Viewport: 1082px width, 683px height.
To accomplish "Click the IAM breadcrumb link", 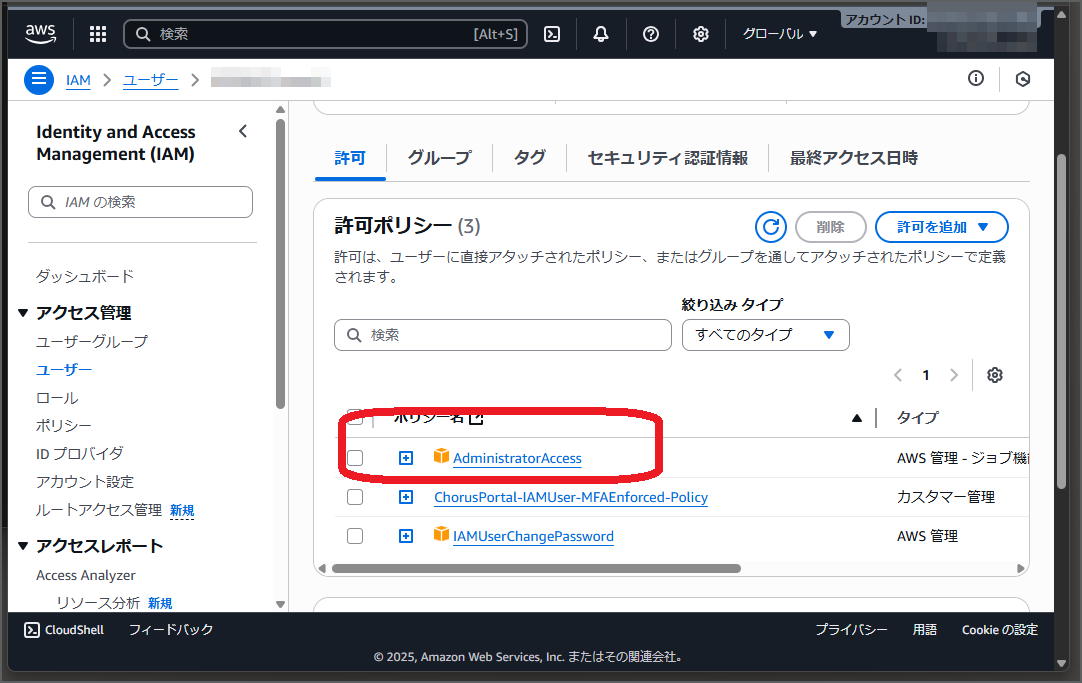I will tap(78, 80).
